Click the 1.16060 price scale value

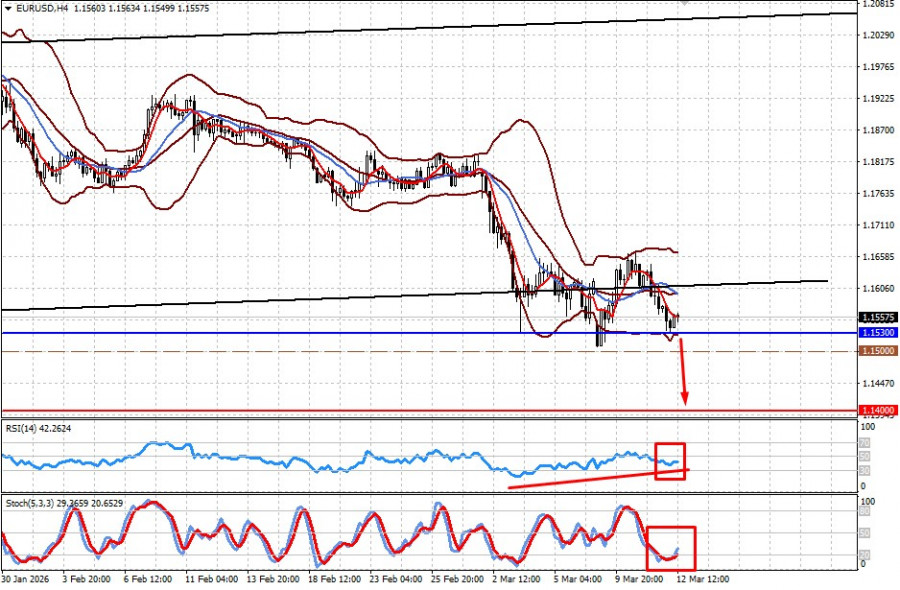pyautogui.click(x=879, y=288)
